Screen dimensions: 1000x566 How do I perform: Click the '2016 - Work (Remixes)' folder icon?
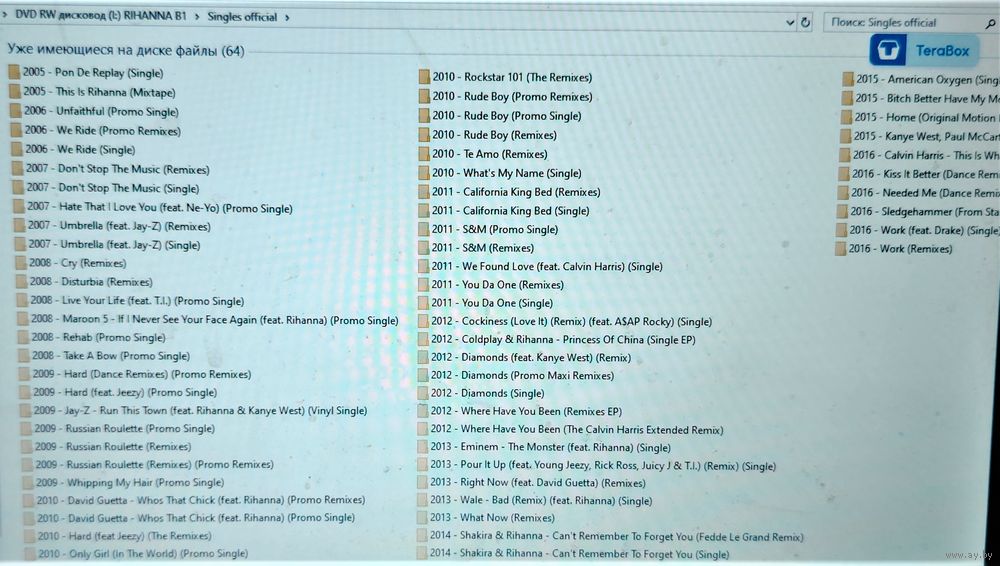tap(841, 249)
